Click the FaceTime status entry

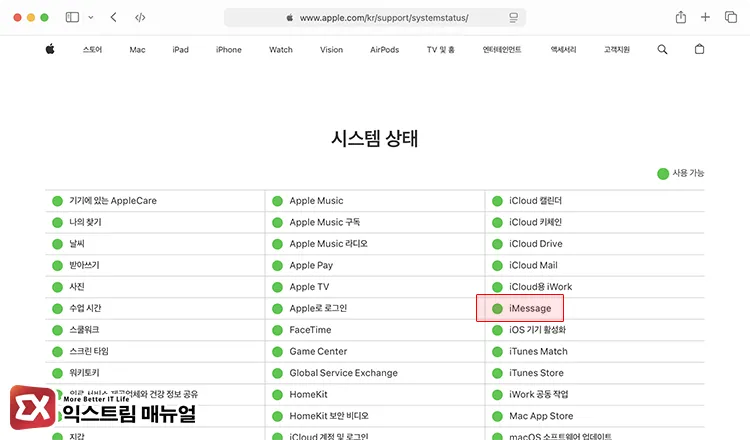(310, 330)
